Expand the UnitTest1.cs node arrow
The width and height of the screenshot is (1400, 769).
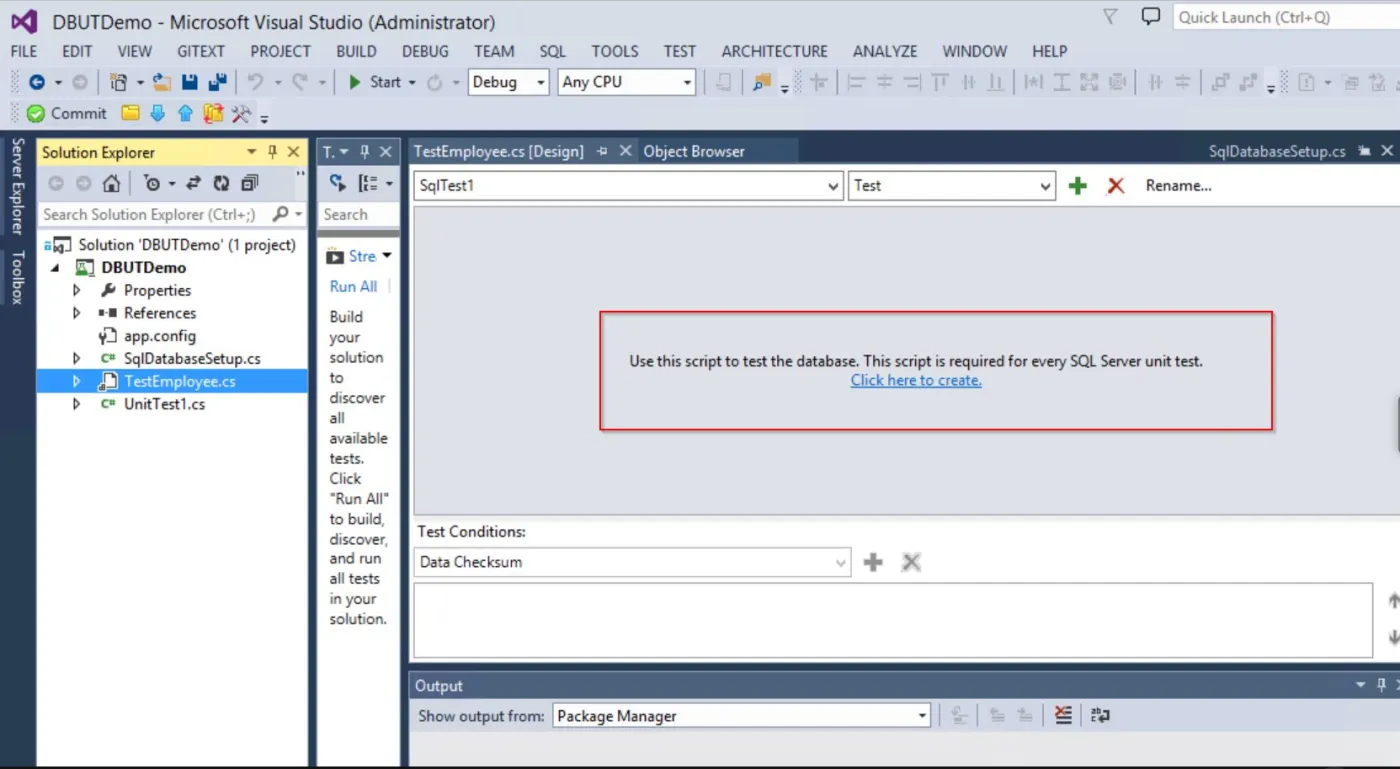77,405
